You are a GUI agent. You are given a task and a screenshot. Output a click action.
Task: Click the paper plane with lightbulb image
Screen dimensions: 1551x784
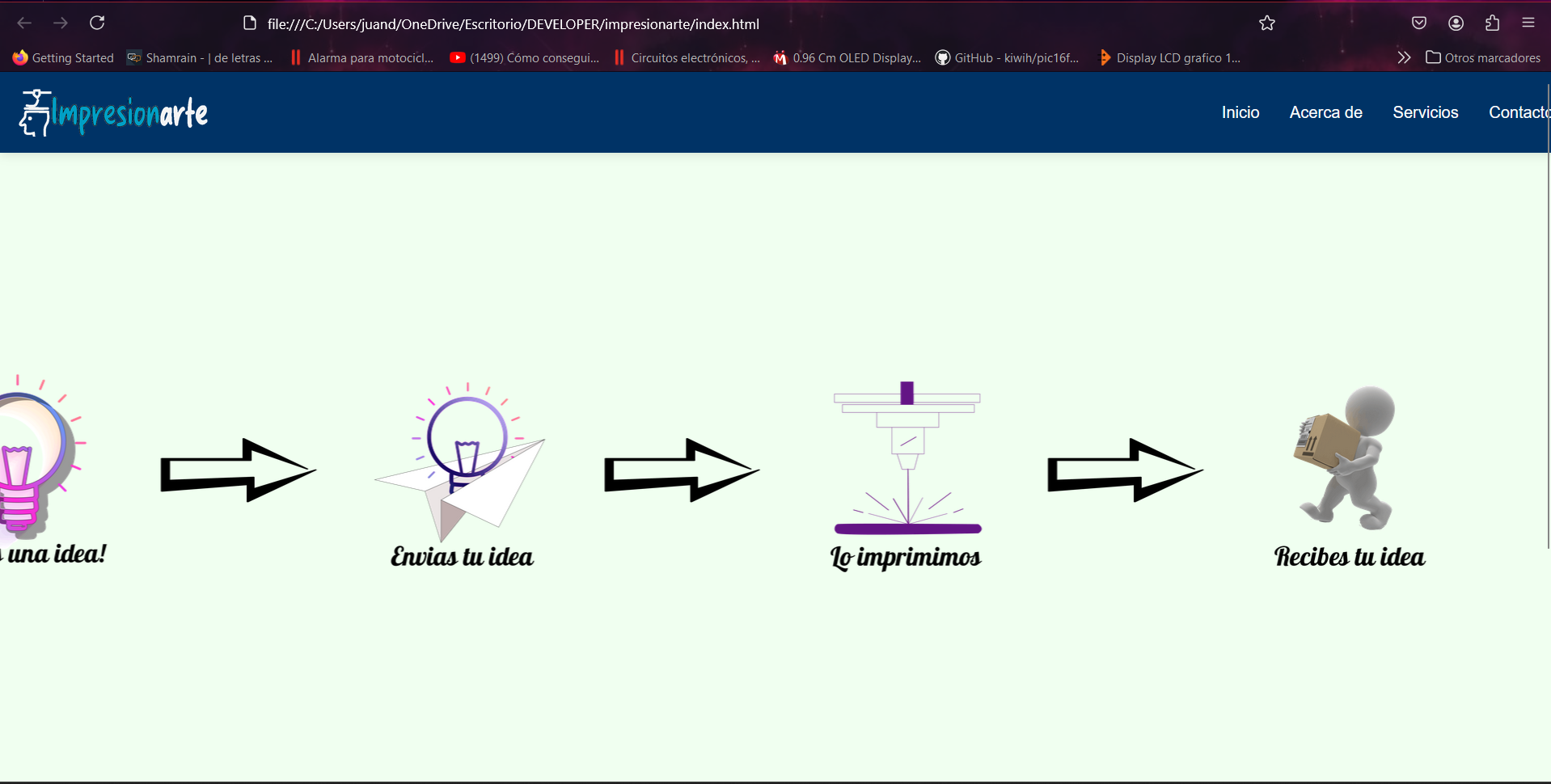coord(460,462)
